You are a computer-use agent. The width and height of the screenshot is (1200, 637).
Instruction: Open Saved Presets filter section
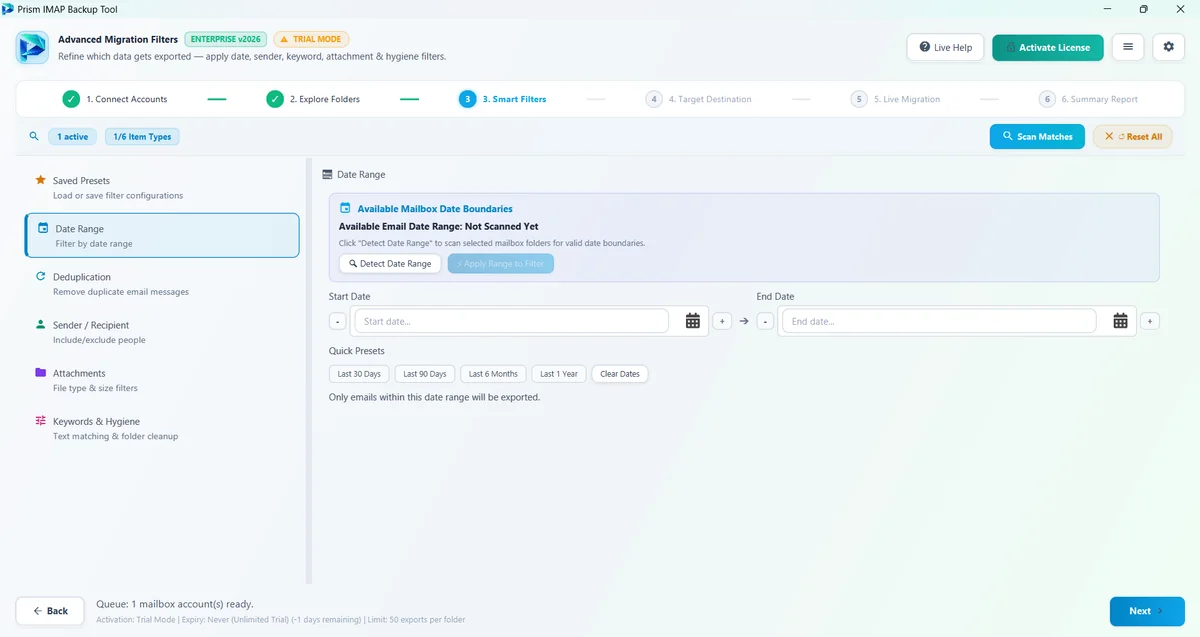(162, 188)
